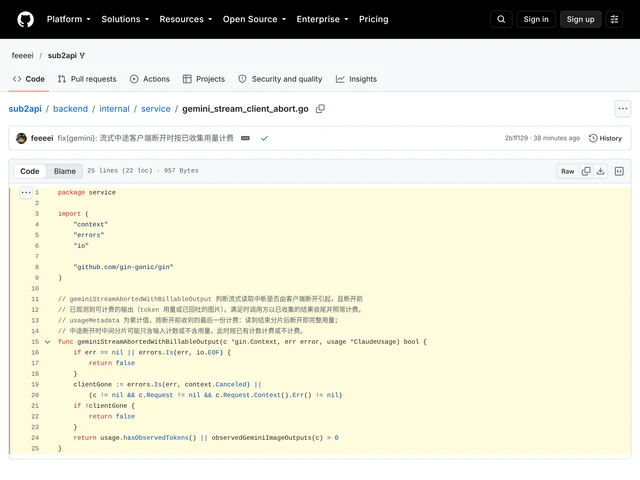This screenshot has height=480, width=640.
Task: Expand the Platform menu
Action: point(69,19)
